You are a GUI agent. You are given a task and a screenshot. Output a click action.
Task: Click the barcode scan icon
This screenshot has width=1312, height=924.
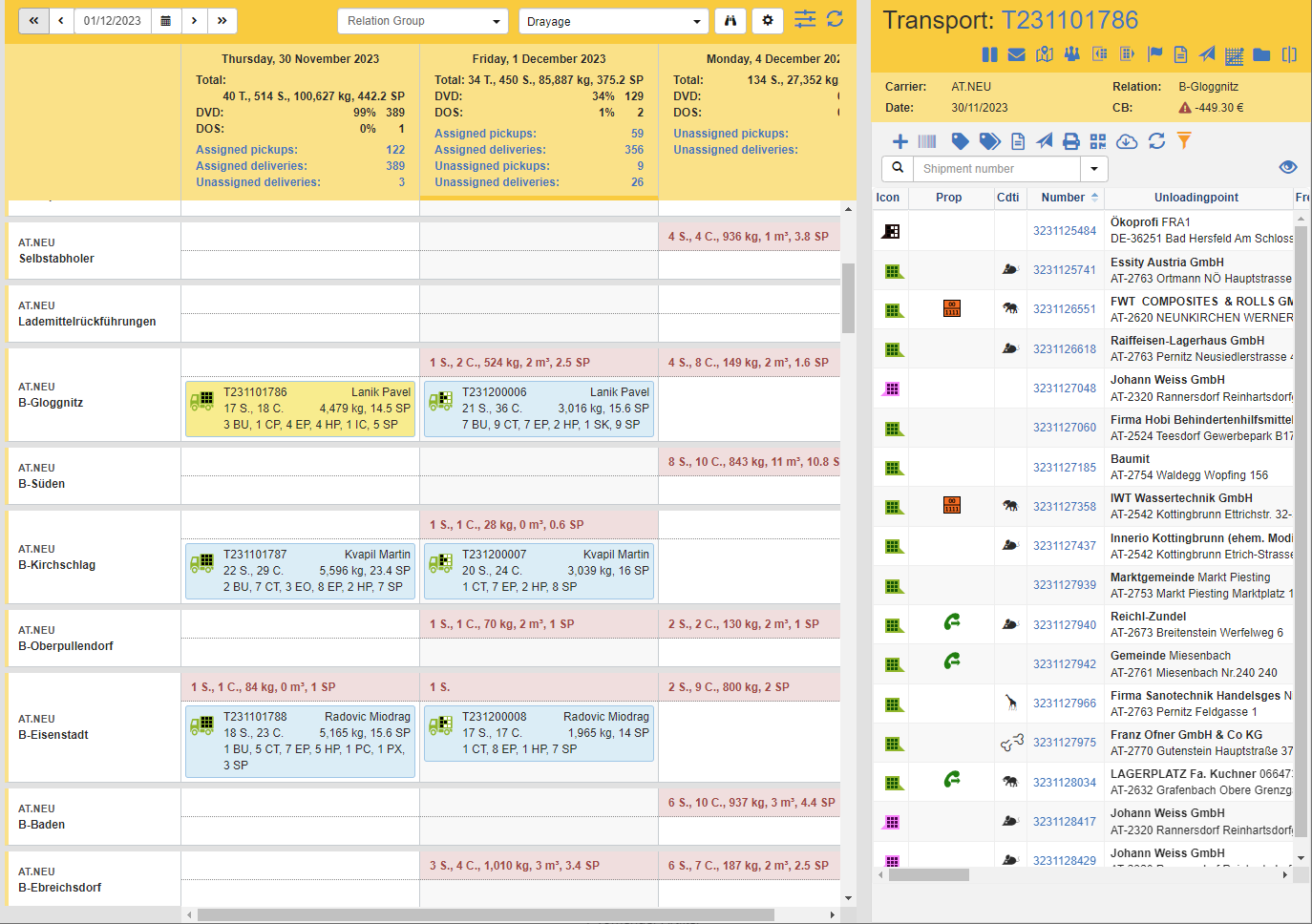click(x=927, y=141)
